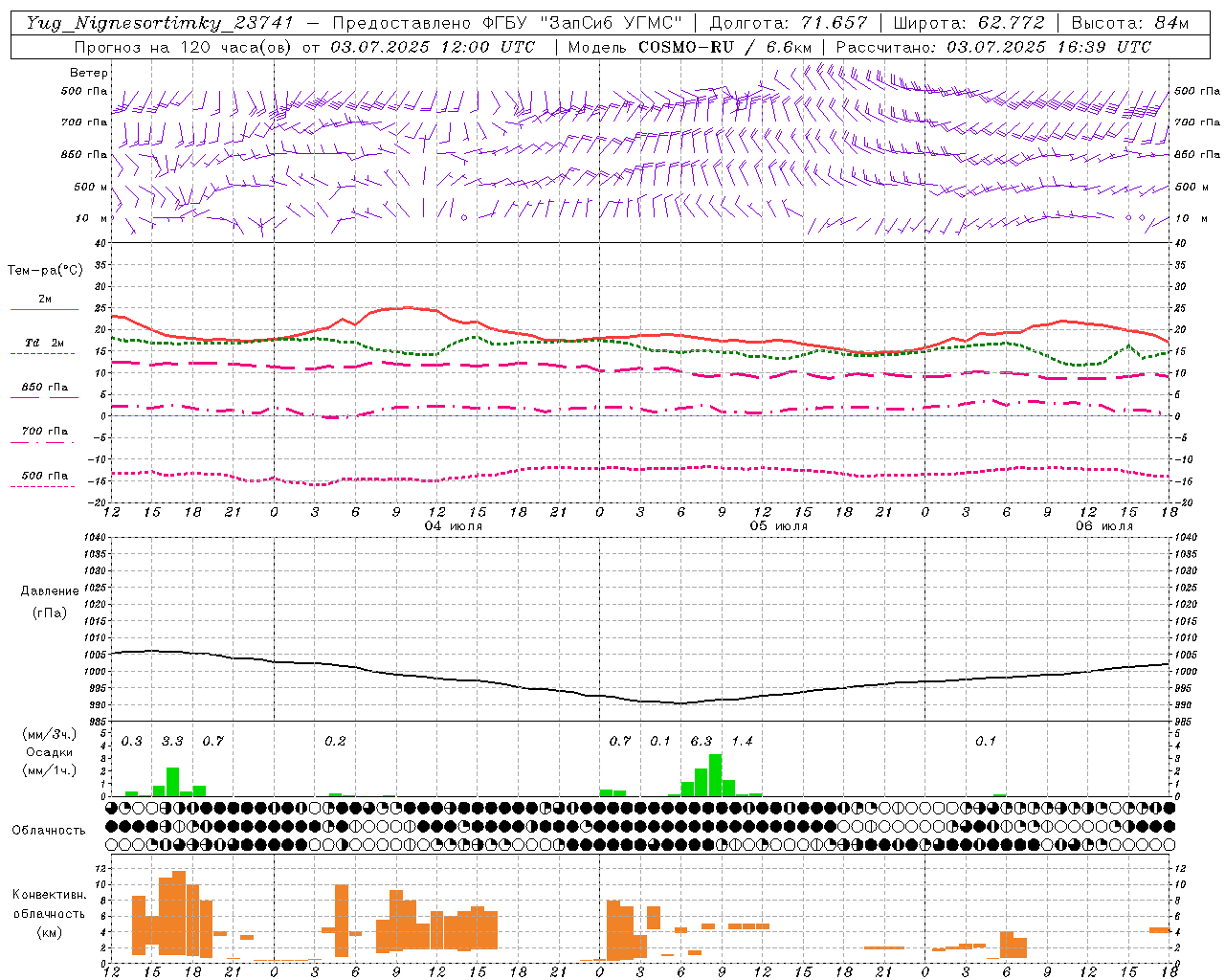1225x980 pixels.
Task: Select the '(мм/3ч.)' precipitation unit label
Action: (49, 734)
